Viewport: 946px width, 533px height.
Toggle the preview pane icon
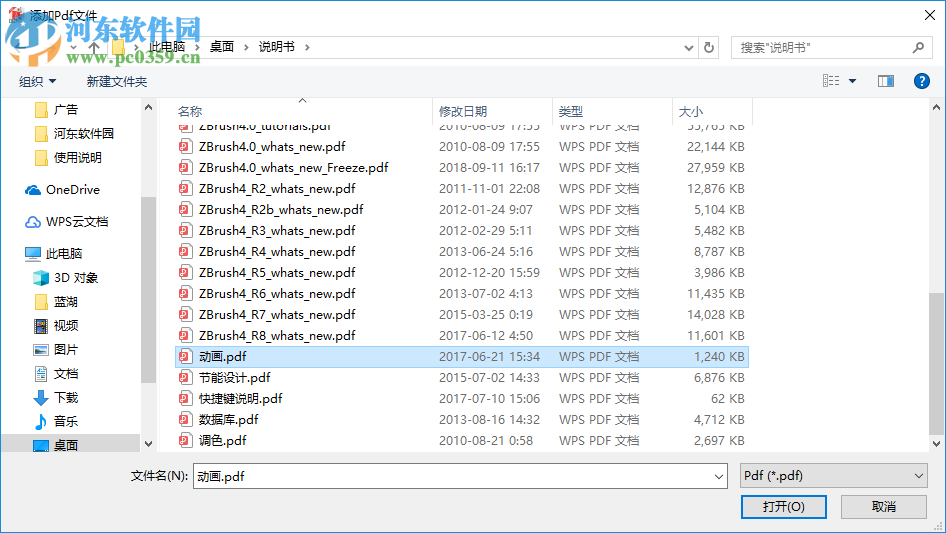click(x=886, y=81)
